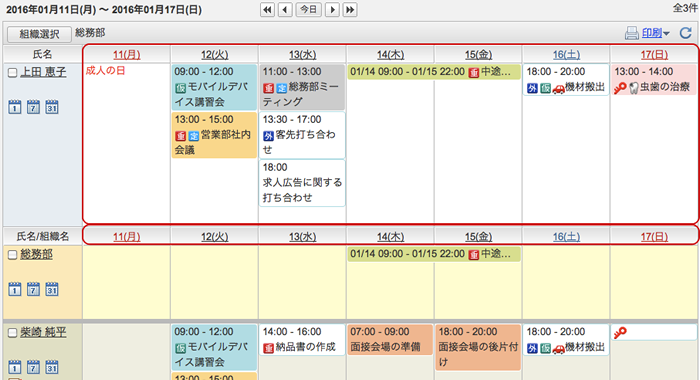Open 総務部's multi-day 01/14-01/15 banner event
Screen dimensions: 700x380
pyautogui.click(x=434, y=254)
